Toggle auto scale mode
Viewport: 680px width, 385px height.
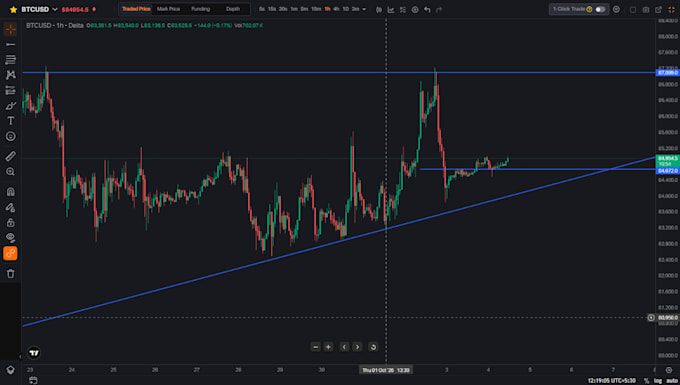[672, 381]
